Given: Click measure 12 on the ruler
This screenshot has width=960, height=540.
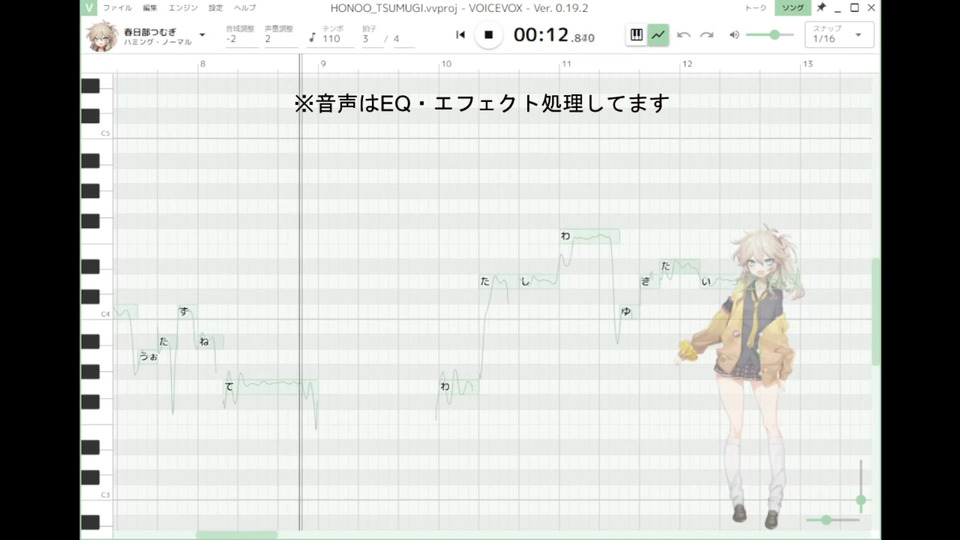Looking at the screenshot, I should click(x=687, y=64).
